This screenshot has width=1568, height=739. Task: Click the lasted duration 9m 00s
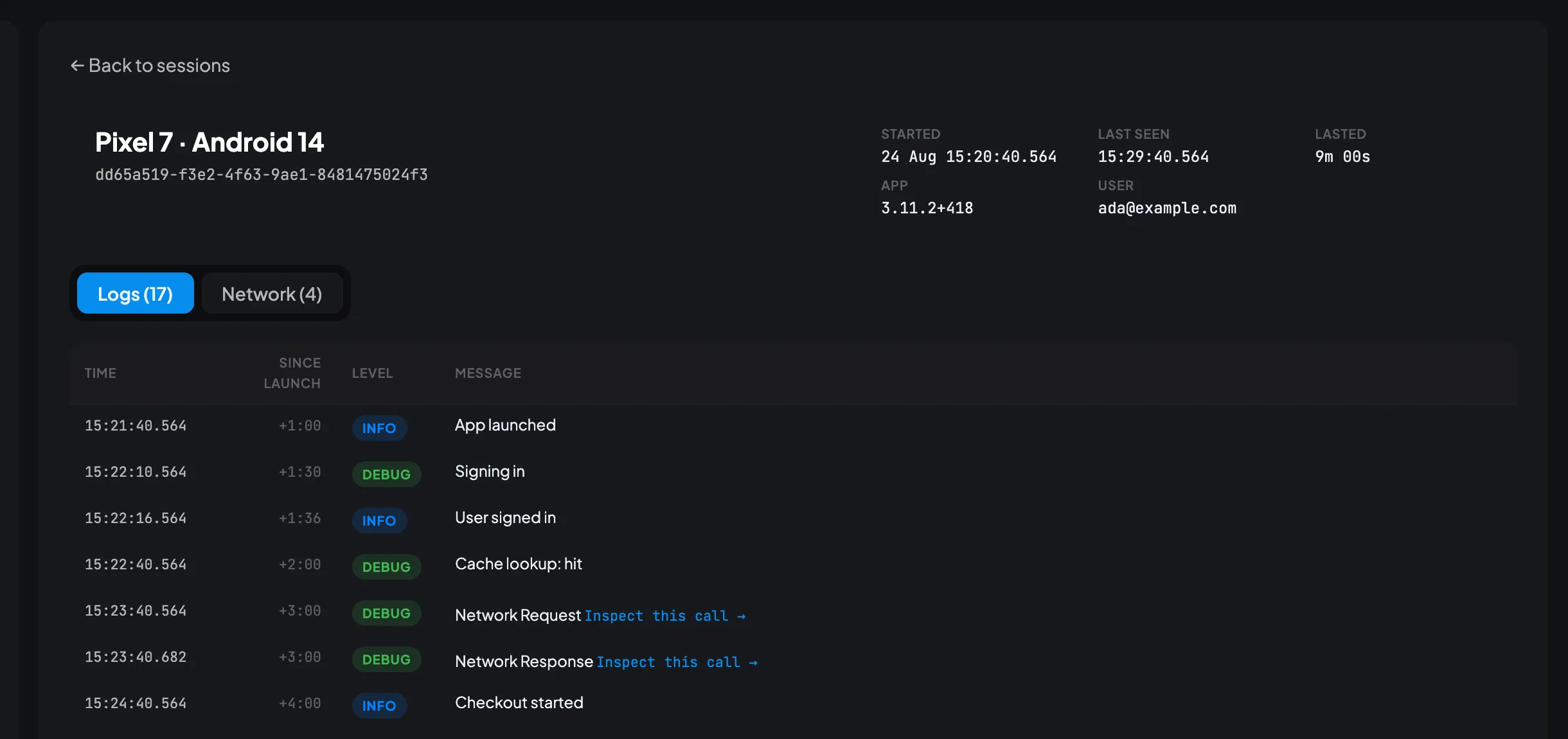click(1342, 157)
